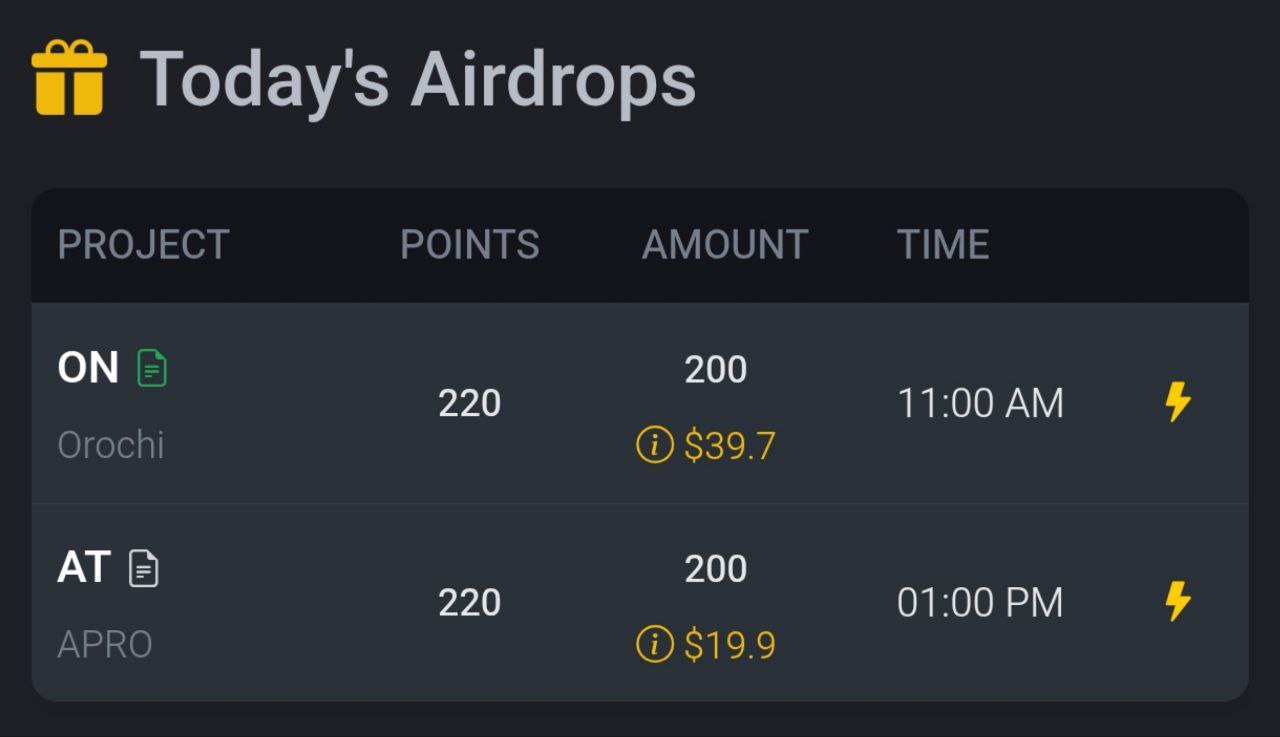
Task: Click the lightning bolt in the Orochi row
Action: [1178, 402]
